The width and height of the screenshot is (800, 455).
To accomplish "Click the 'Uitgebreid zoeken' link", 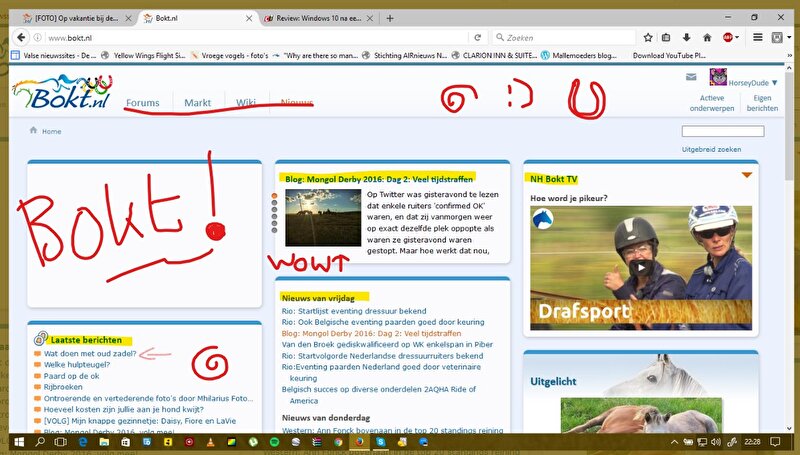I will click(x=711, y=149).
